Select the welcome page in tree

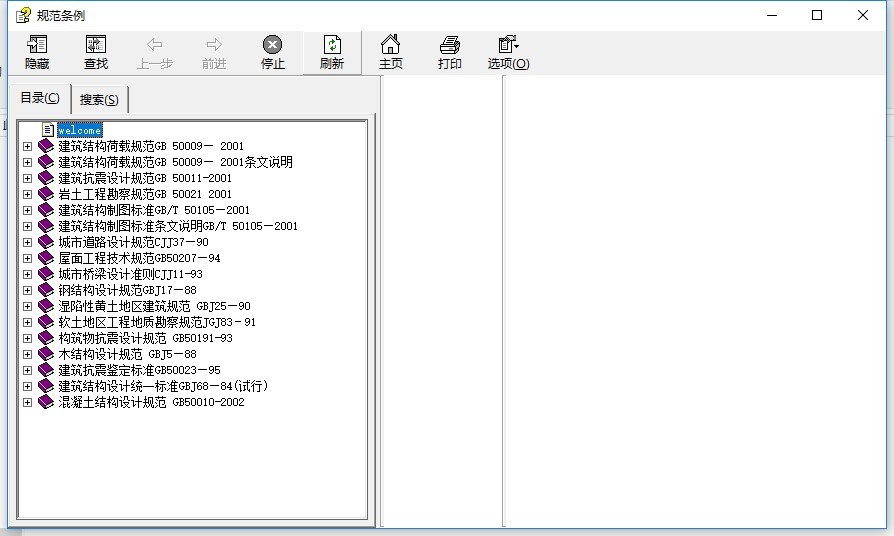tap(79, 130)
